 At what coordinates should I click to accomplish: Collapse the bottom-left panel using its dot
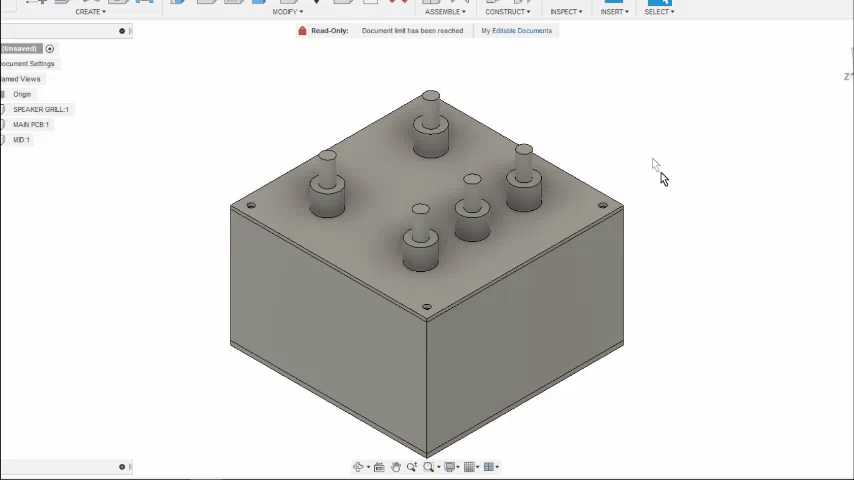122,467
